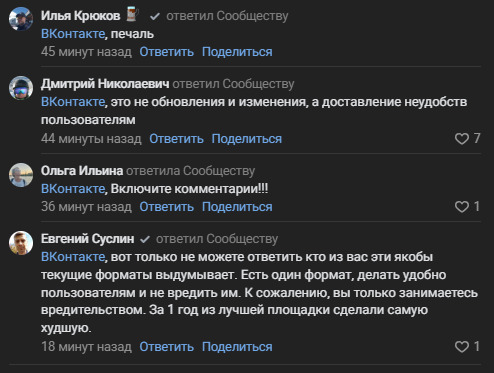Image resolution: width=494 pixels, height=373 pixels.
Task: Open Евгений Суслин's avatar
Action: 21,243
